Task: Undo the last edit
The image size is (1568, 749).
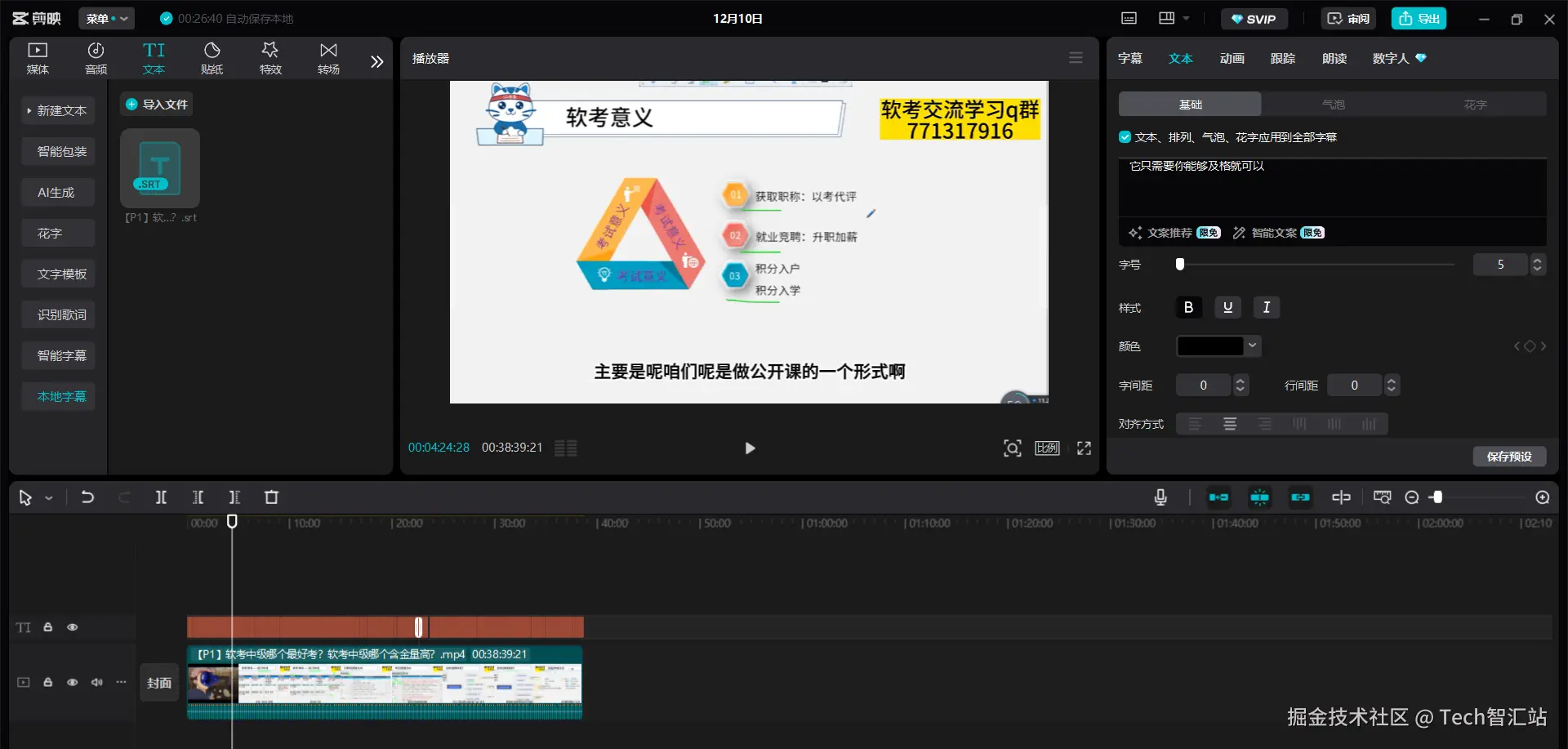Action: coord(87,497)
